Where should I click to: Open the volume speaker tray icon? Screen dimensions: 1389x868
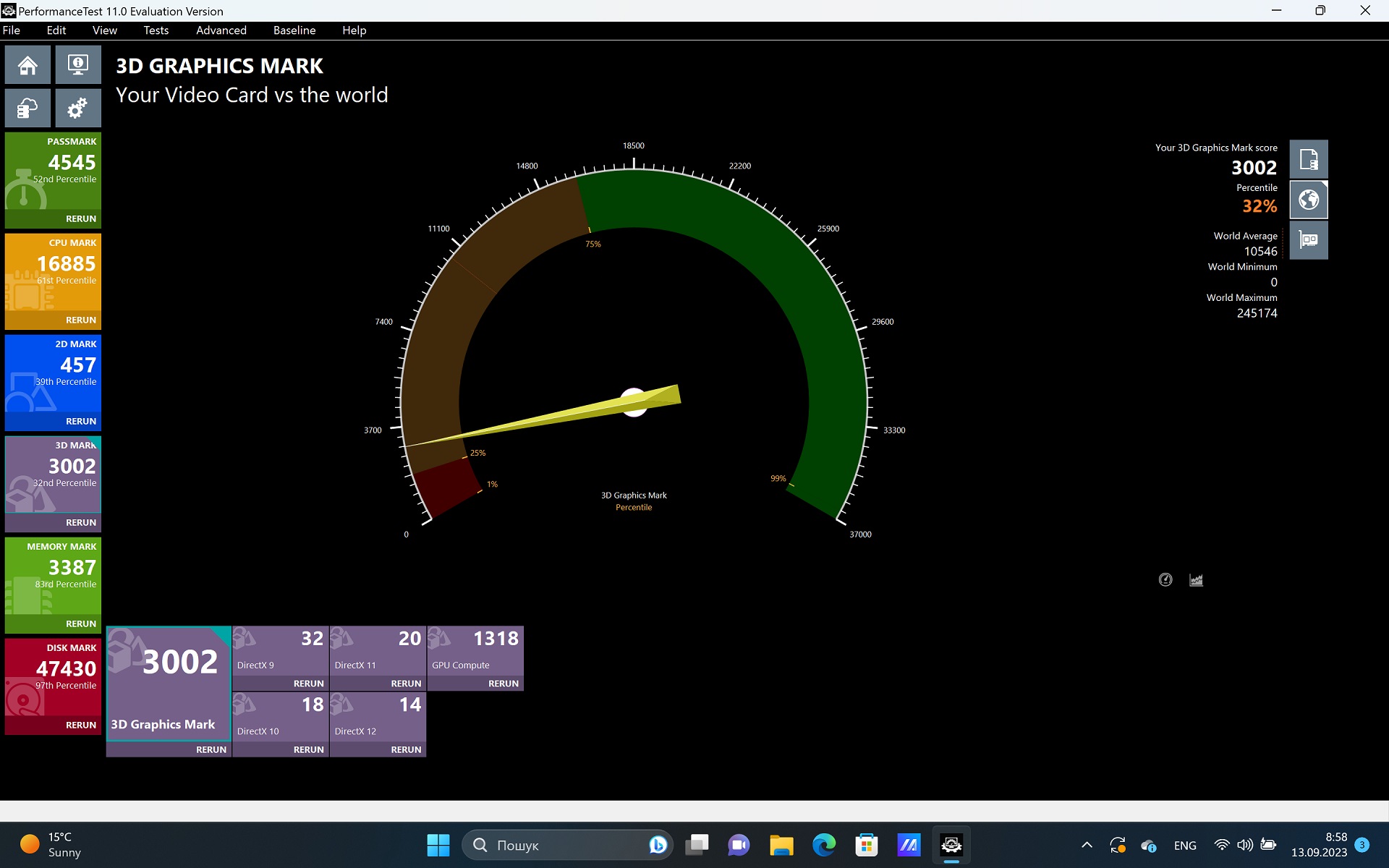1245,845
